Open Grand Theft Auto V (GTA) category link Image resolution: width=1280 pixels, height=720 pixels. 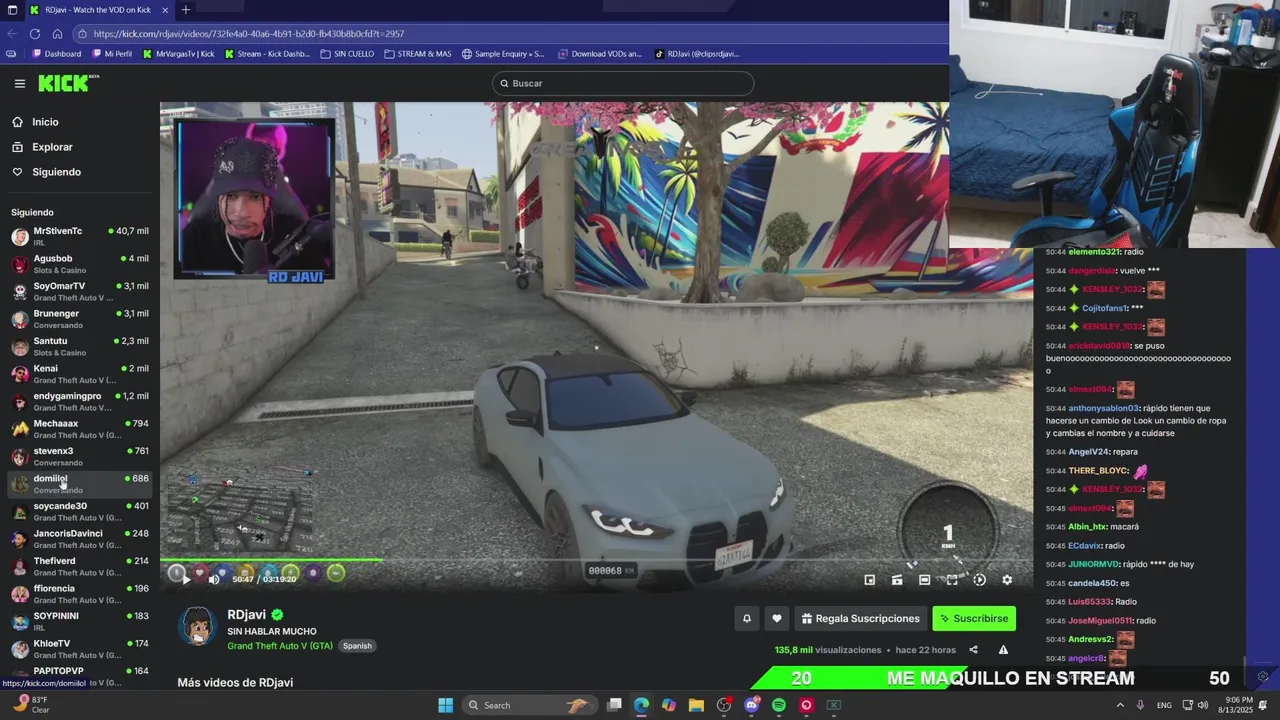(x=280, y=646)
